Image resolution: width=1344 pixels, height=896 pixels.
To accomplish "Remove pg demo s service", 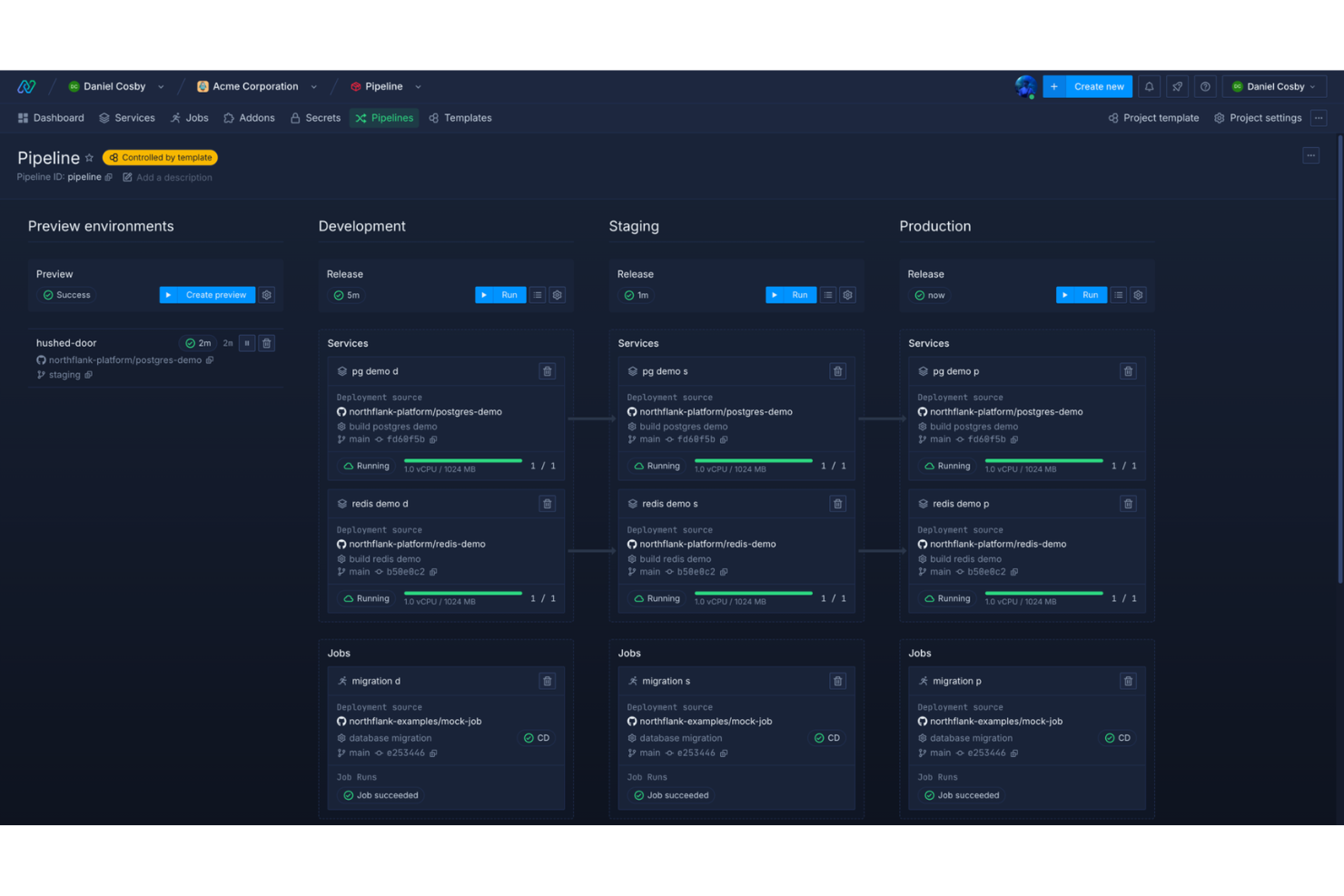I will [838, 371].
